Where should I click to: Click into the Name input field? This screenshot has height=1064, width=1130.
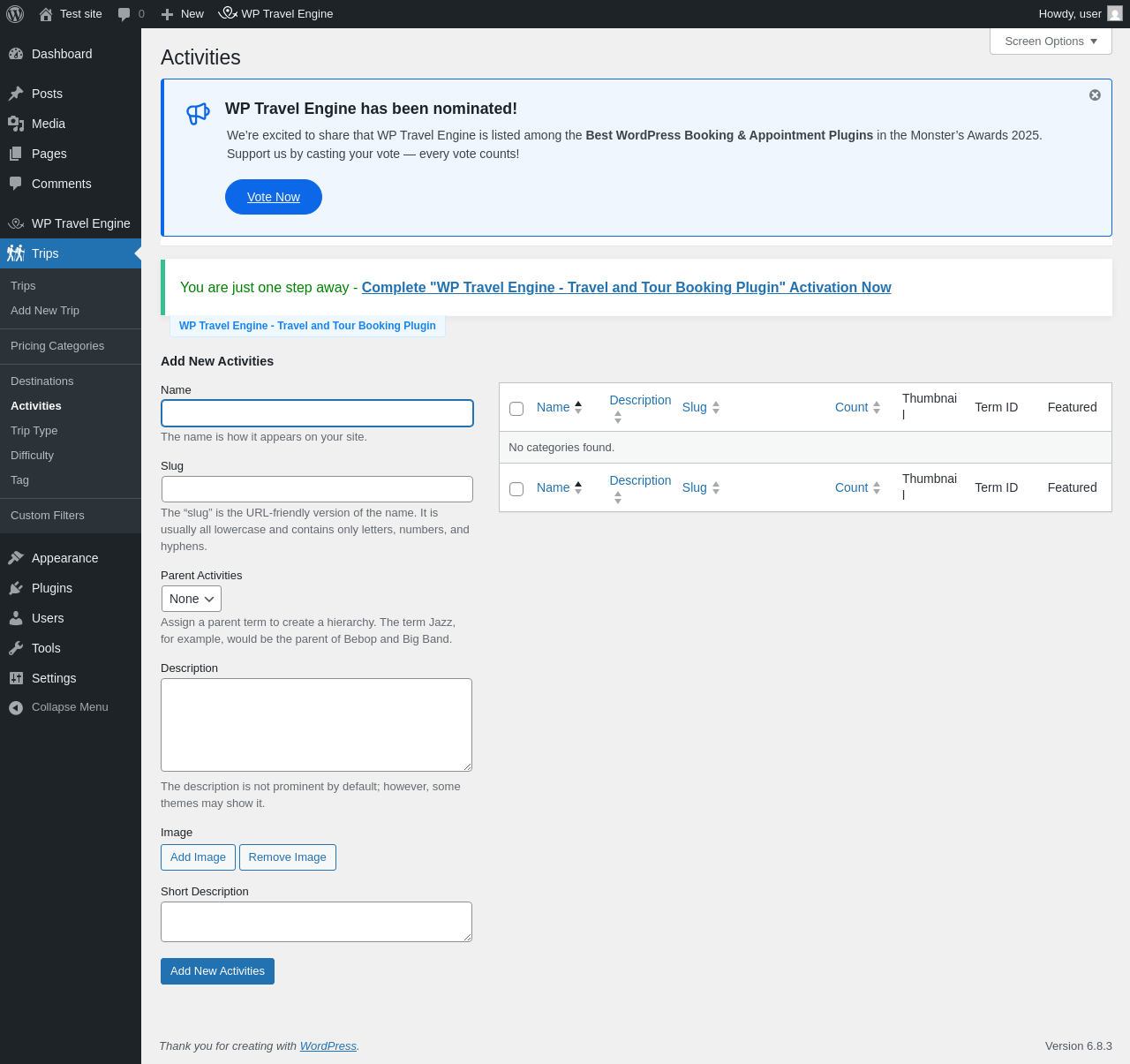click(317, 413)
